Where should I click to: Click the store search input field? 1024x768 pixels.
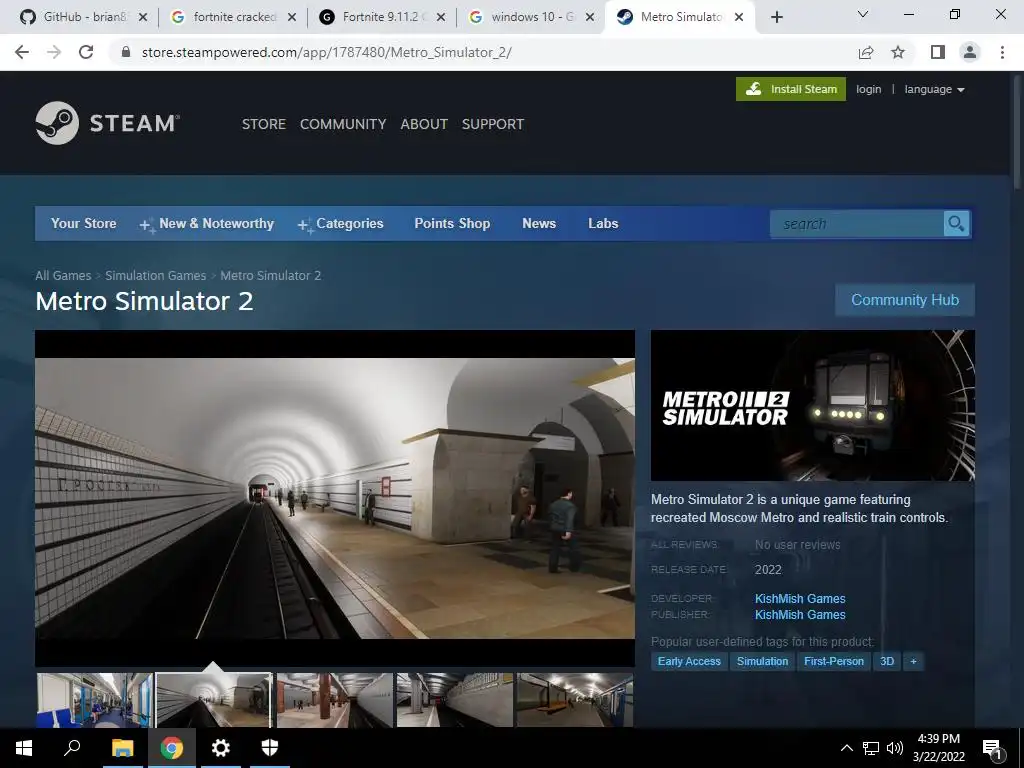(x=857, y=224)
